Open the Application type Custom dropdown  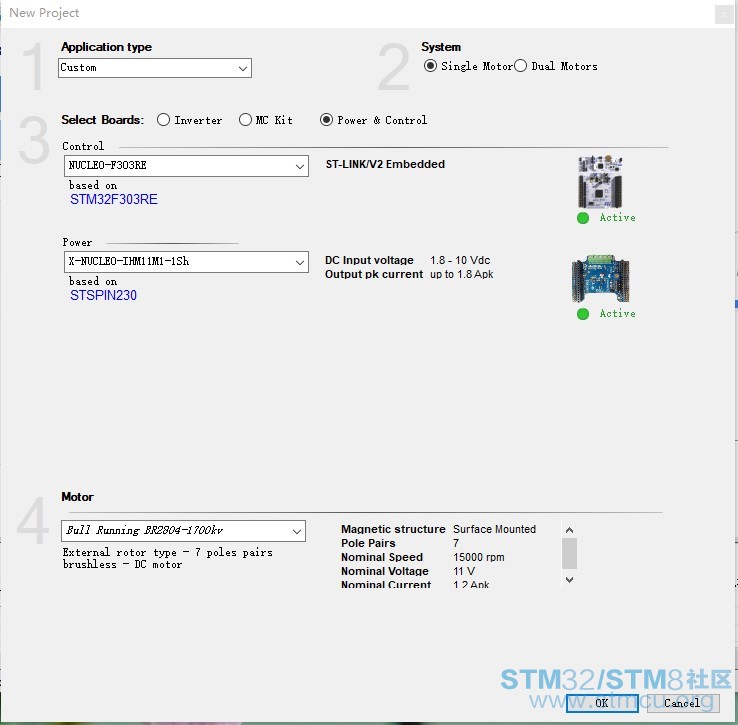[x=155, y=68]
